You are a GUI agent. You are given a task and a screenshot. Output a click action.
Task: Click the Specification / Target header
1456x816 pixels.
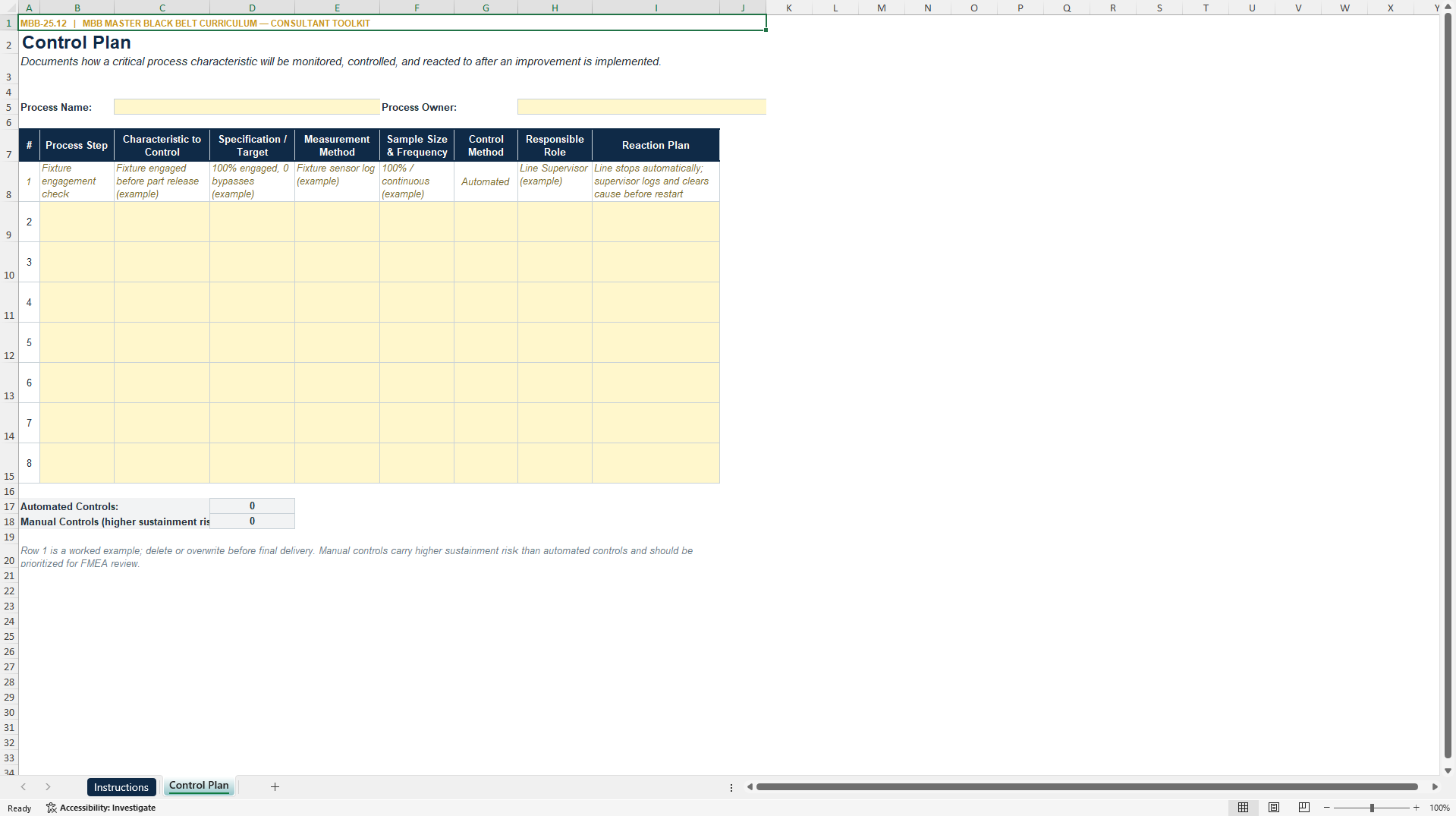pyautogui.click(x=252, y=145)
